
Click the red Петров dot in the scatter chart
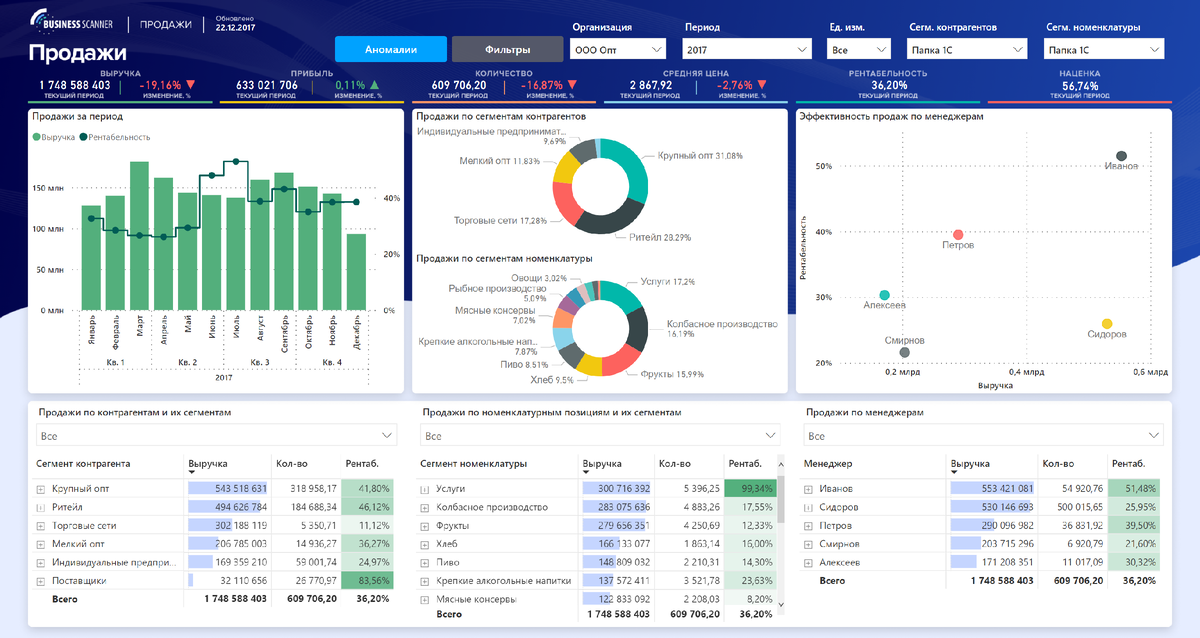958,233
